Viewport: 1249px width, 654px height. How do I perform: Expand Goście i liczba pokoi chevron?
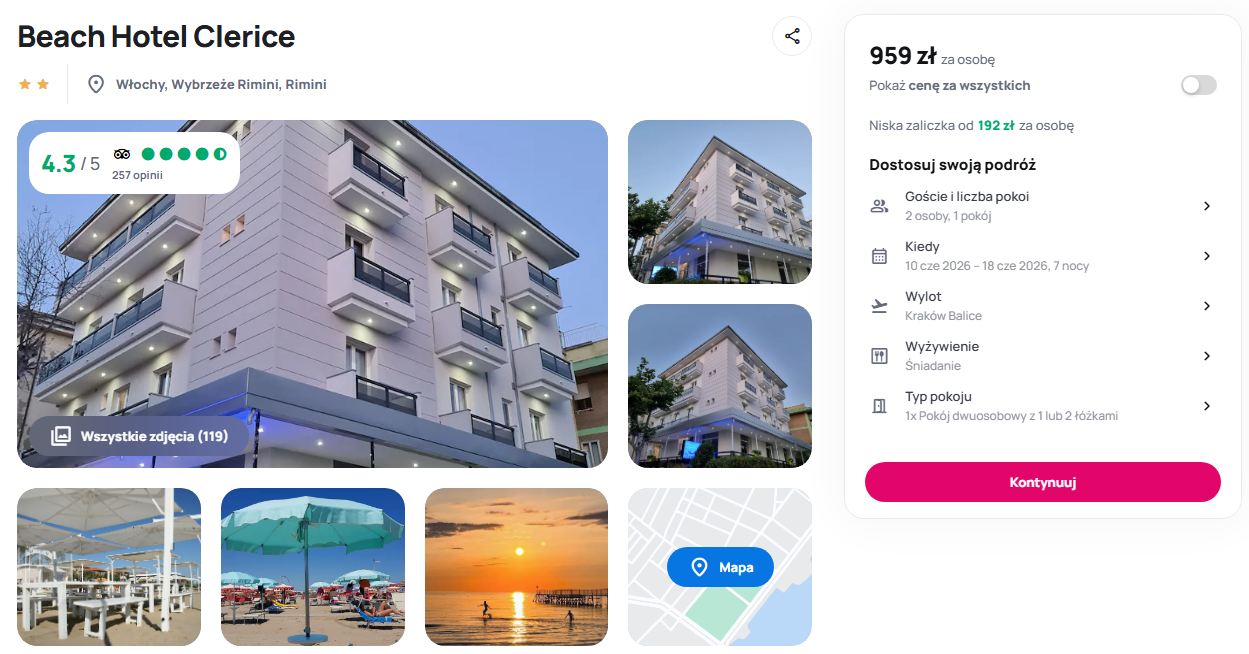click(1206, 206)
